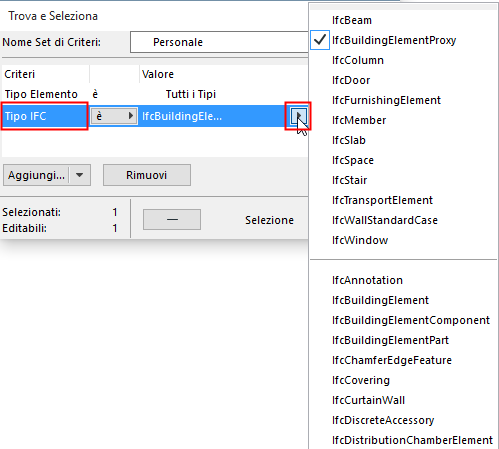Screen dimensions: 499x449
Task: Open the Tipo IFC value arrow dropdown
Action: (x=298, y=116)
